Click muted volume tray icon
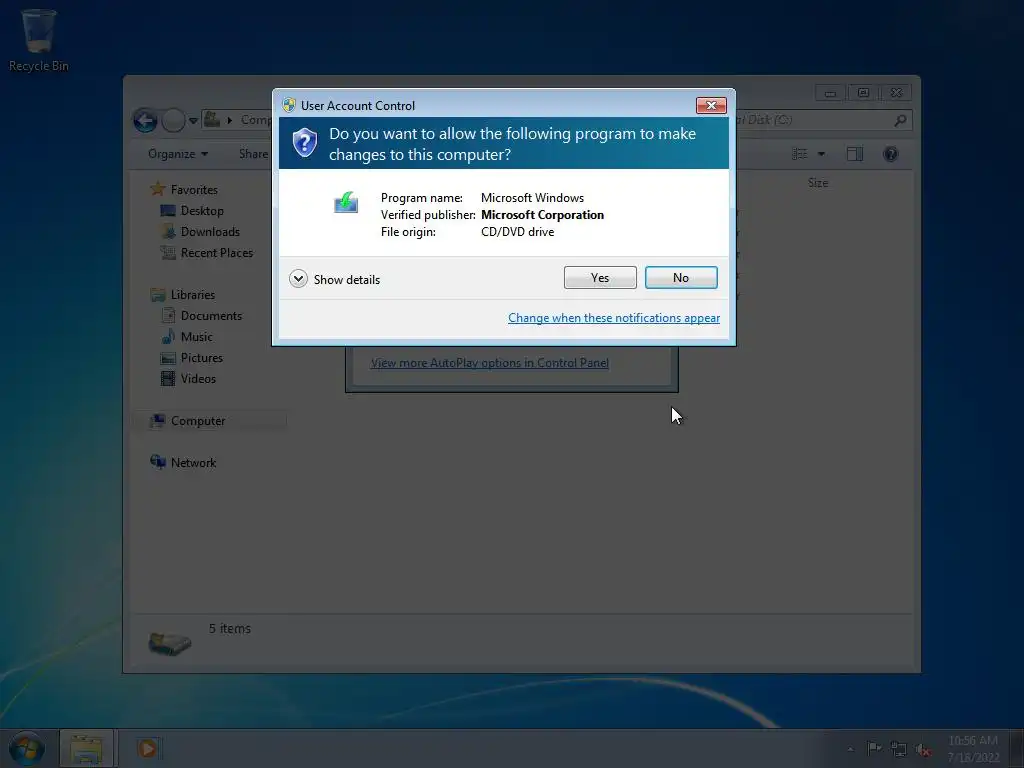The height and width of the screenshot is (768, 1024). coord(923,750)
